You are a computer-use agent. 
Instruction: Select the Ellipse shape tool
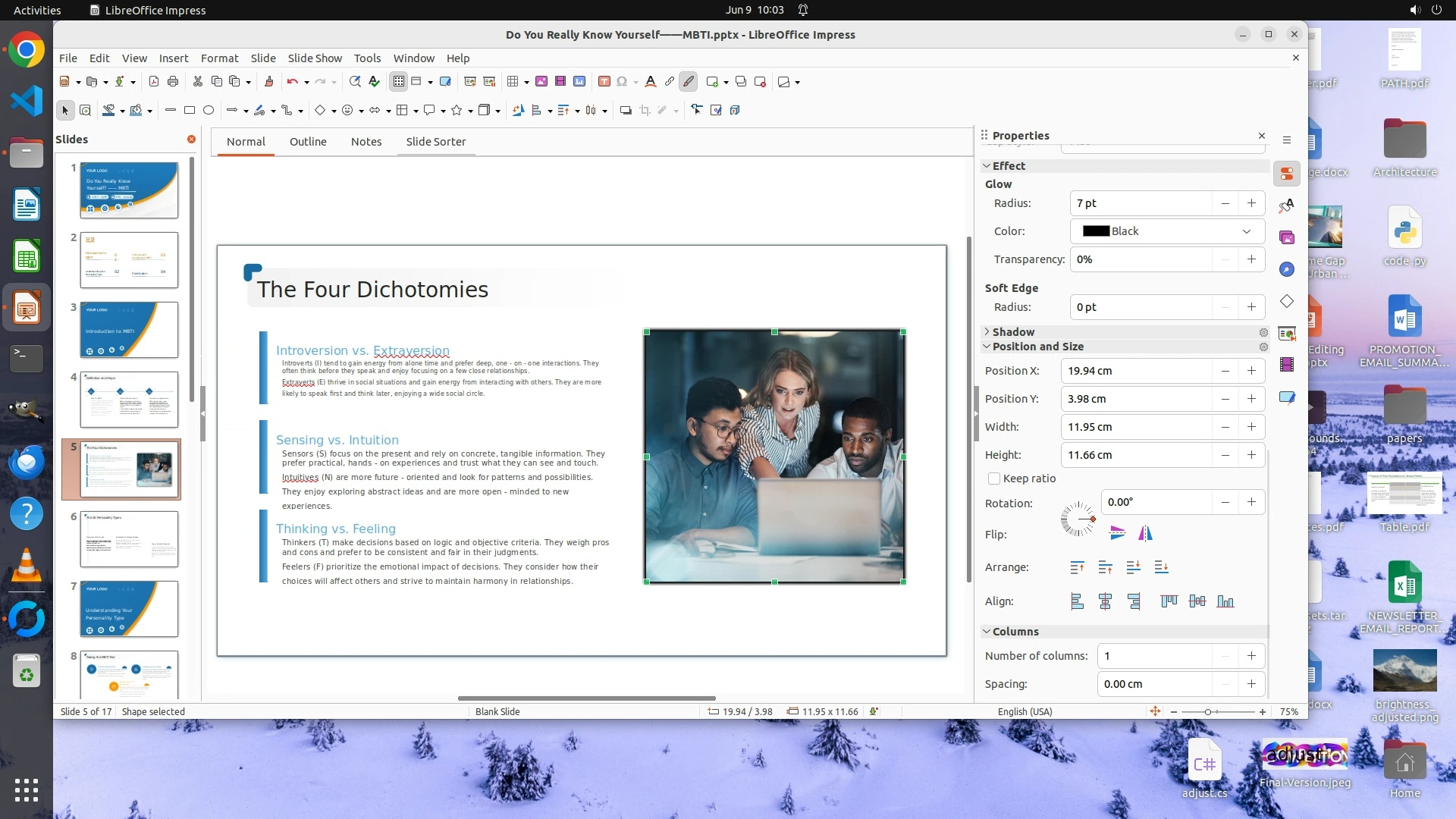pos(209,111)
